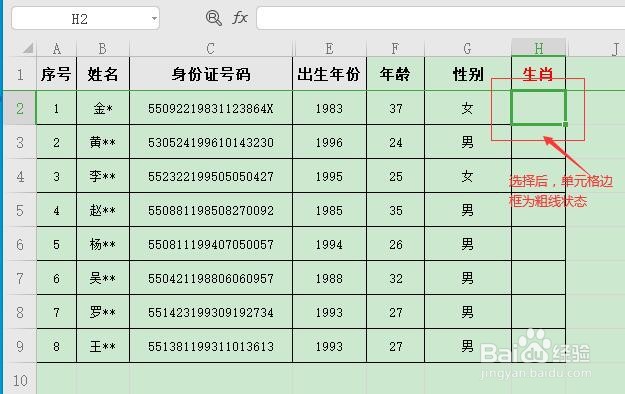Select row 4 header

[x=20, y=176]
